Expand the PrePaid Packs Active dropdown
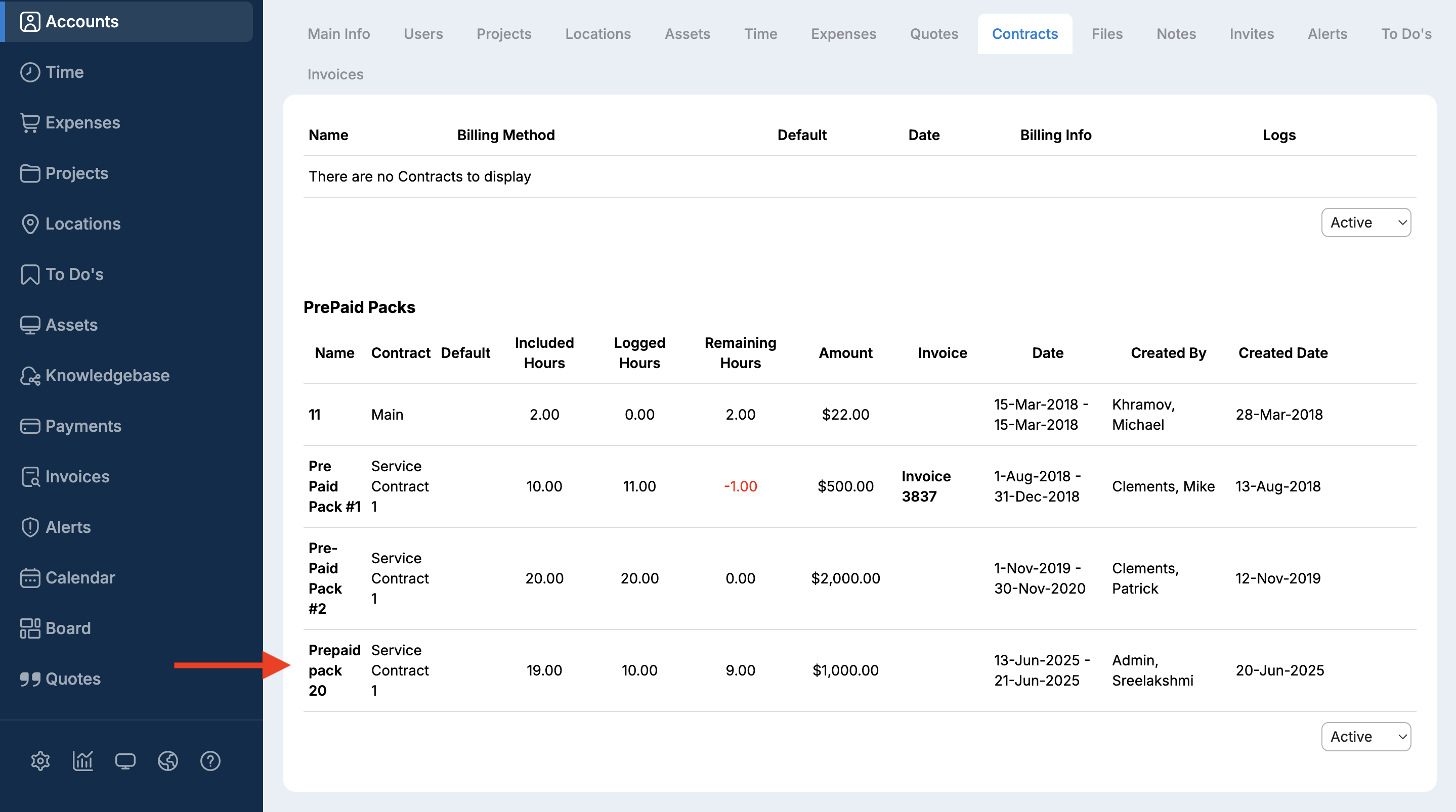Image resolution: width=1456 pixels, height=812 pixels. 1365,736
